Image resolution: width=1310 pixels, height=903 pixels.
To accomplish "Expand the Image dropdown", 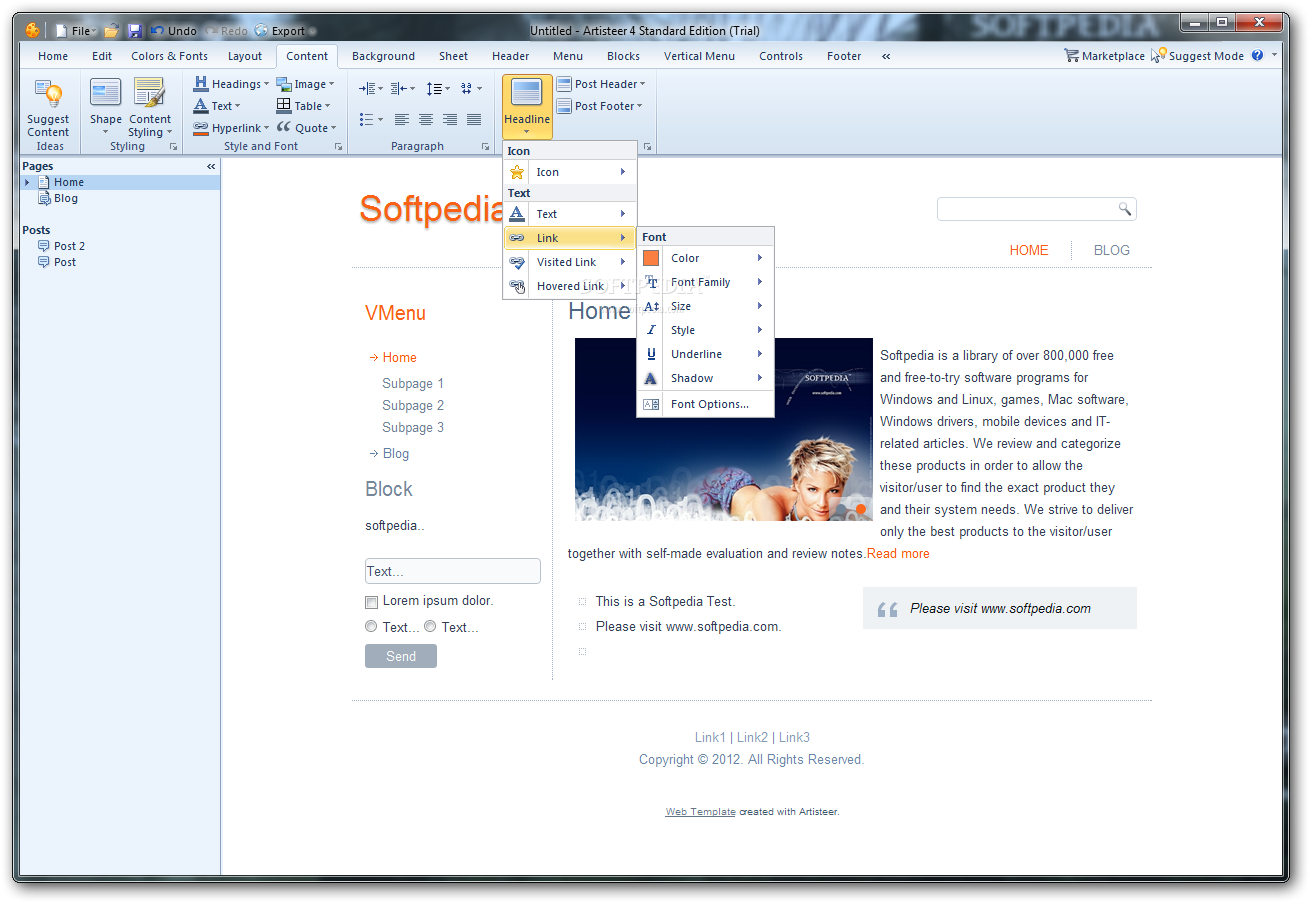I will [x=305, y=84].
